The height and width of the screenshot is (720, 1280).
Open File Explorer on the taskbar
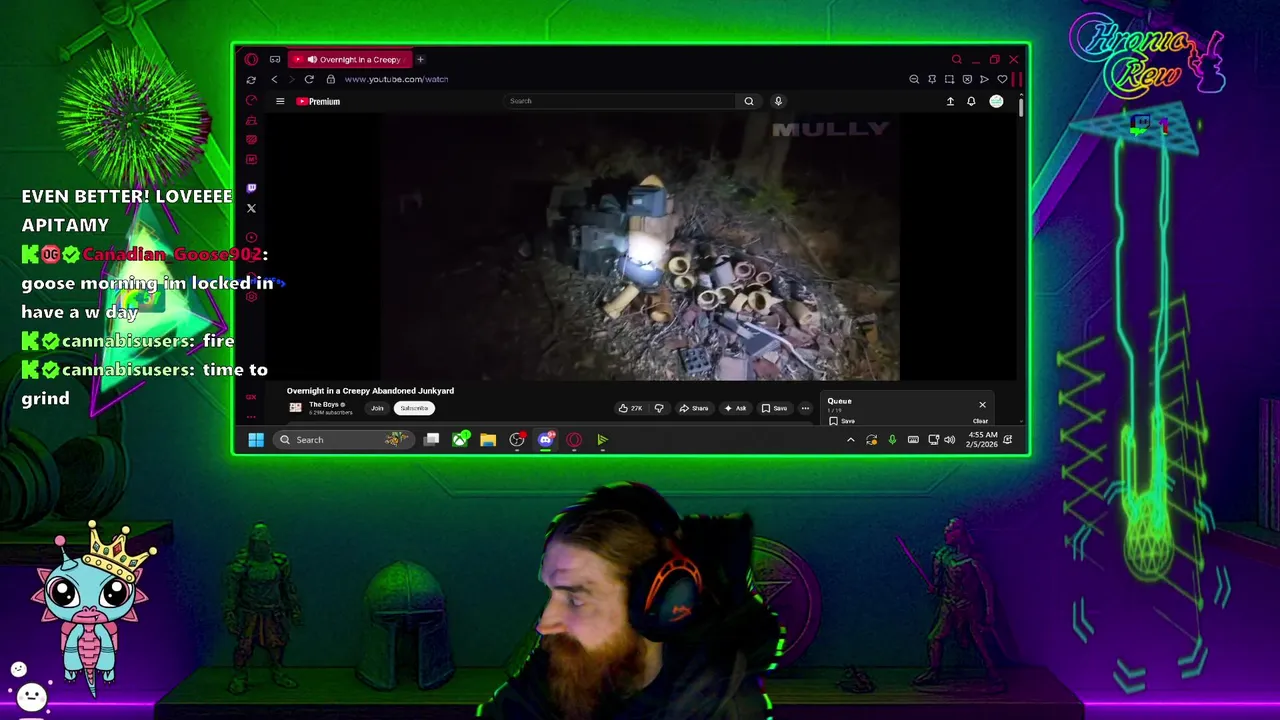click(x=488, y=440)
